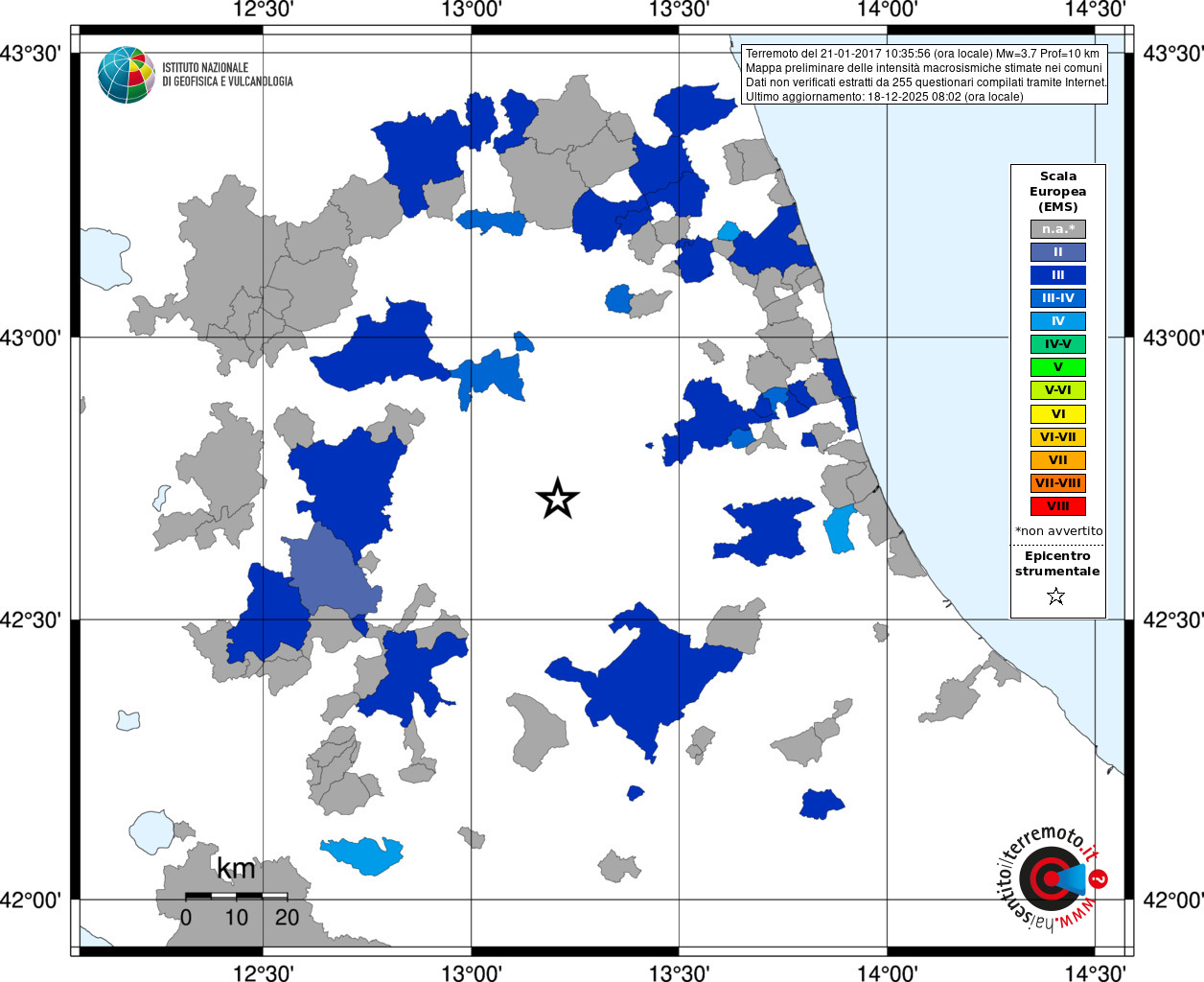Select the VIII red legend swatch
This screenshot has height=982, width=1204.
coord(1058,506)
